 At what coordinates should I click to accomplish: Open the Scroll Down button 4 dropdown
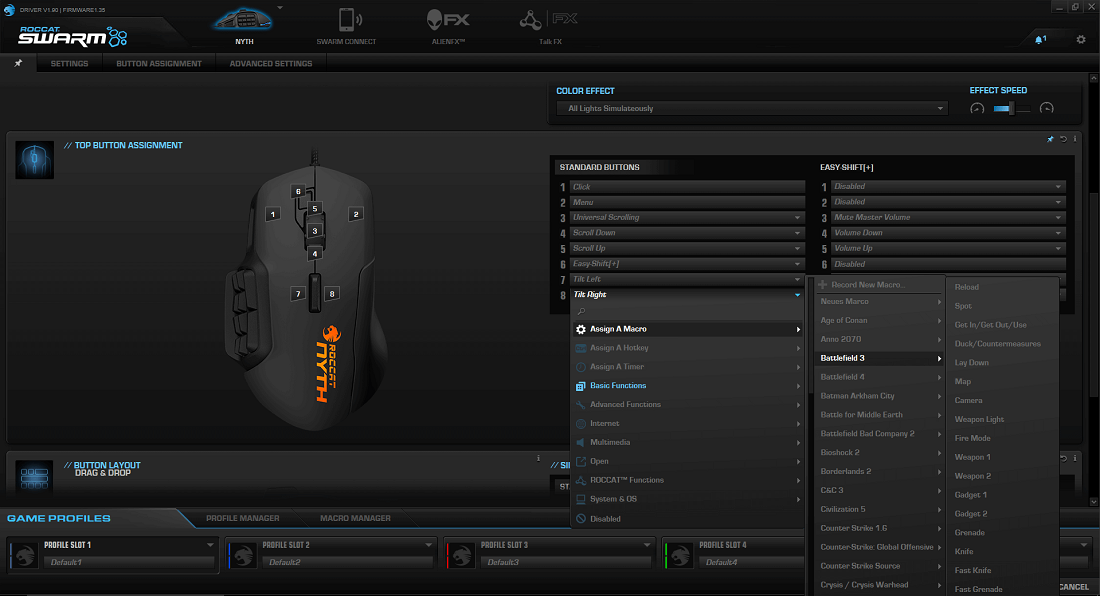(x=687, y=233)
